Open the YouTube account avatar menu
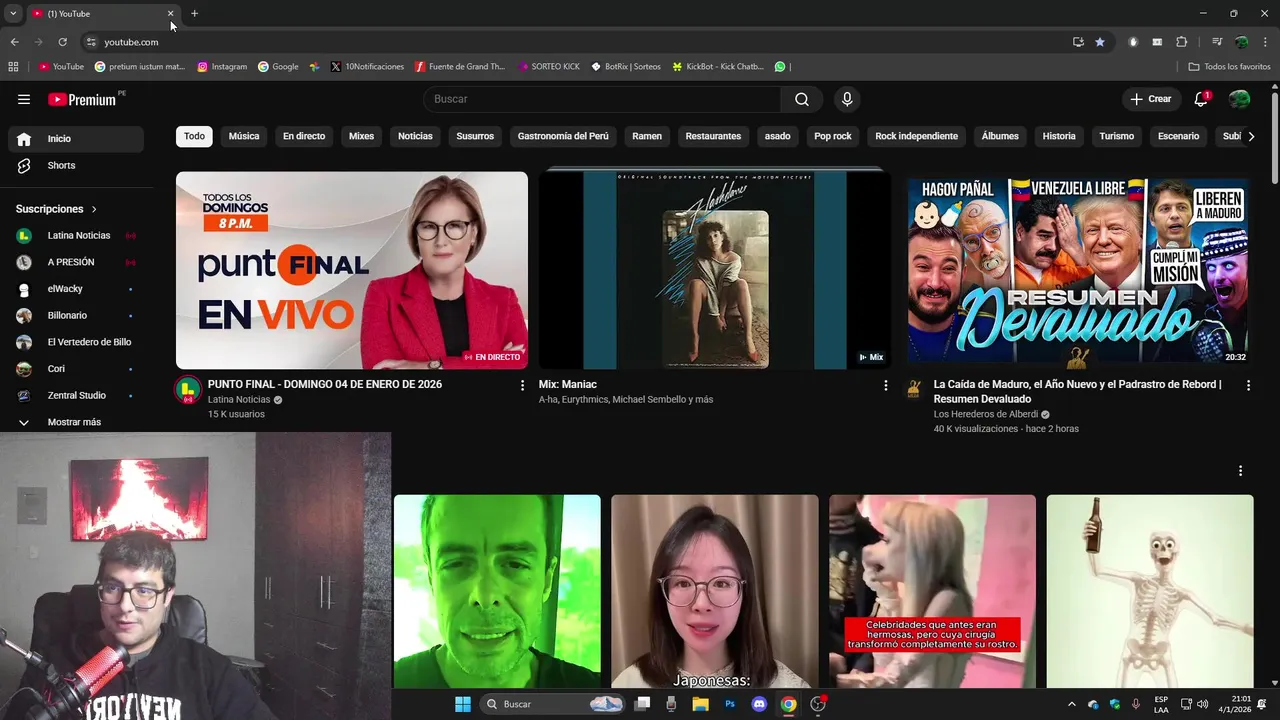 [1239, 99]
